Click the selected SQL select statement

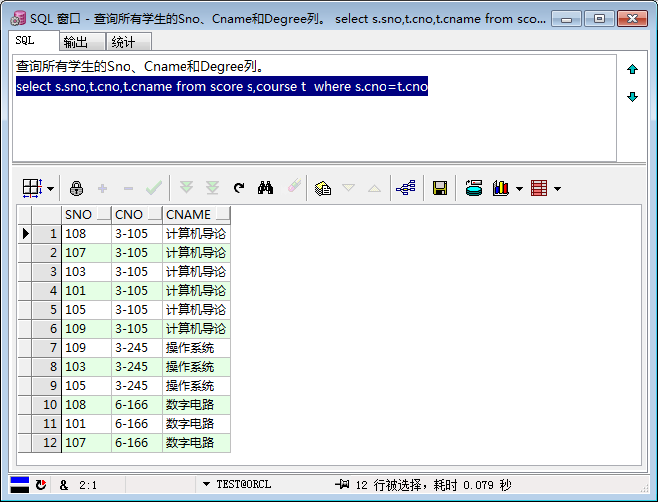222,86
